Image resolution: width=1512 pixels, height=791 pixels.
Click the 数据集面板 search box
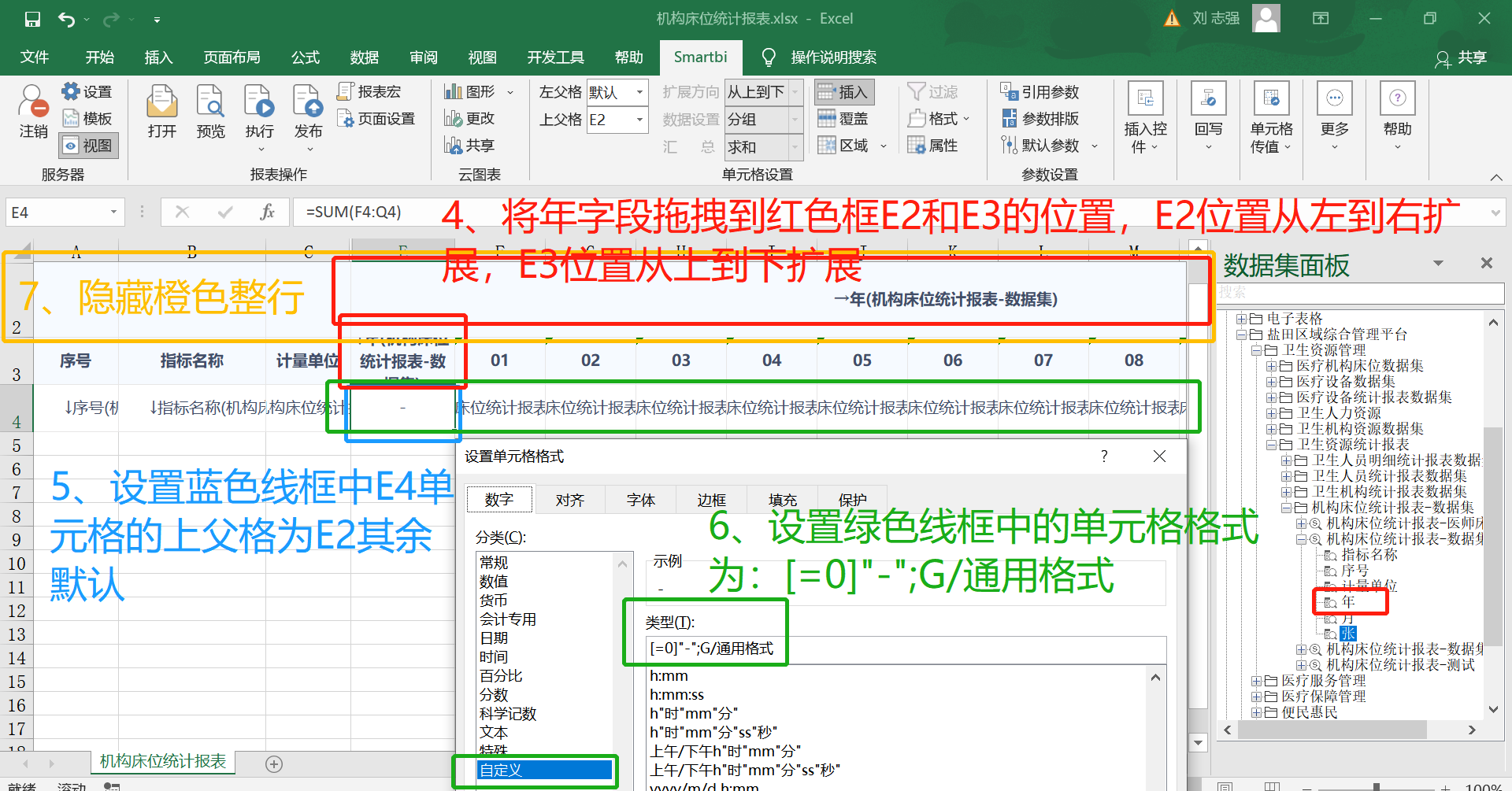click(x=1360, y=293)
